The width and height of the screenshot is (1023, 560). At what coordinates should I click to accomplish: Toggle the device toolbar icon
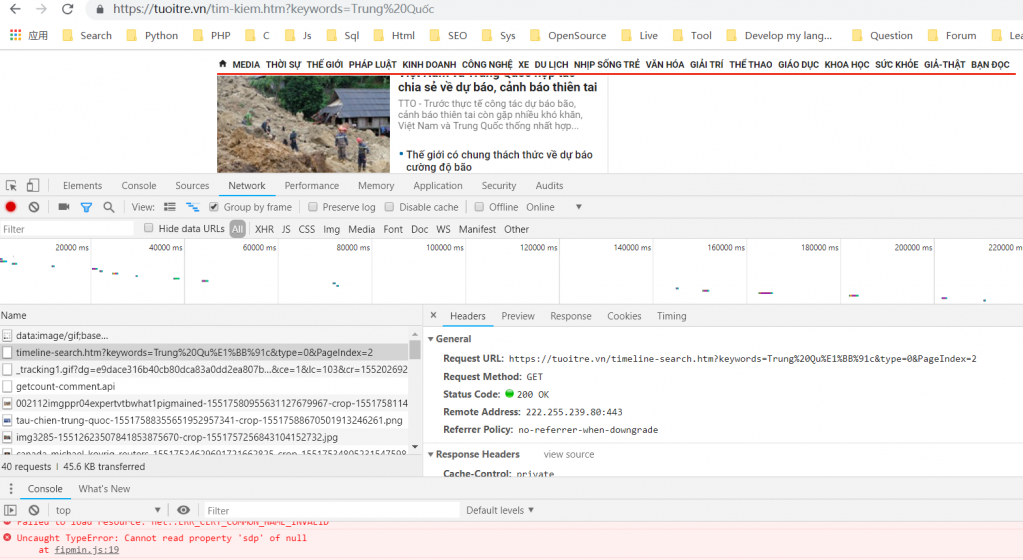coord(33,185)
